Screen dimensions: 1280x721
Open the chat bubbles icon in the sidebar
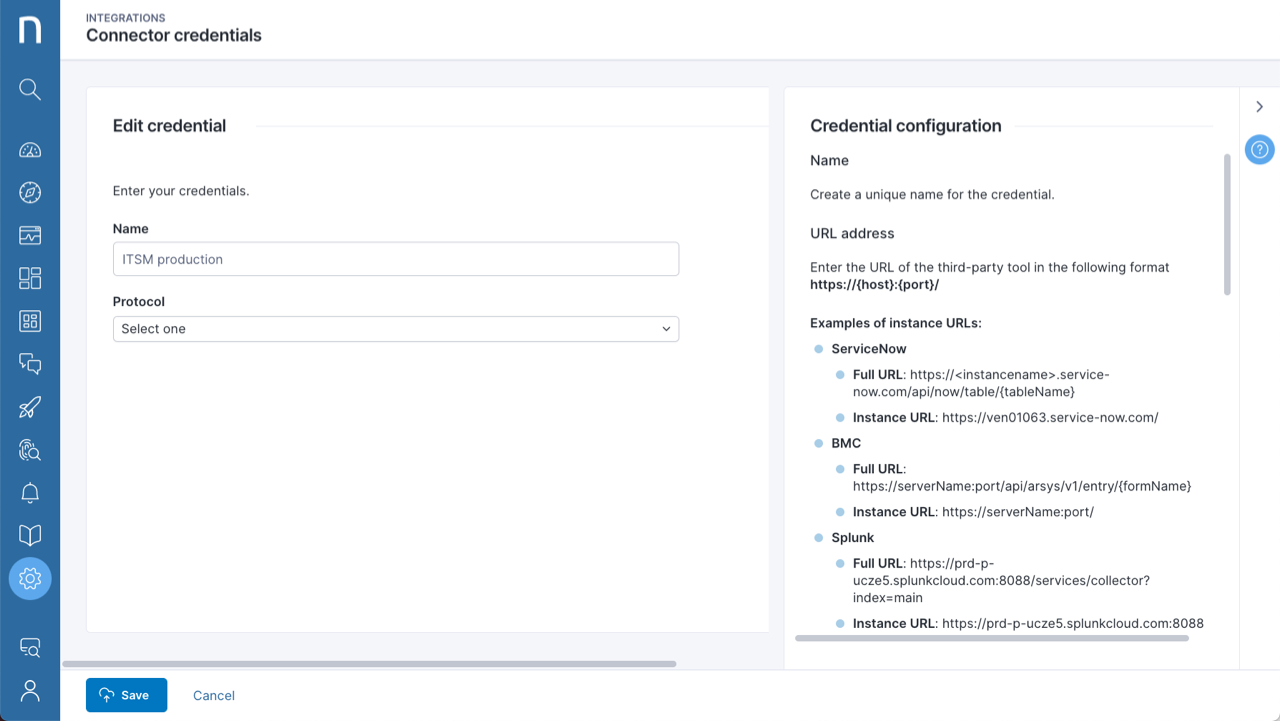(30, 364)
